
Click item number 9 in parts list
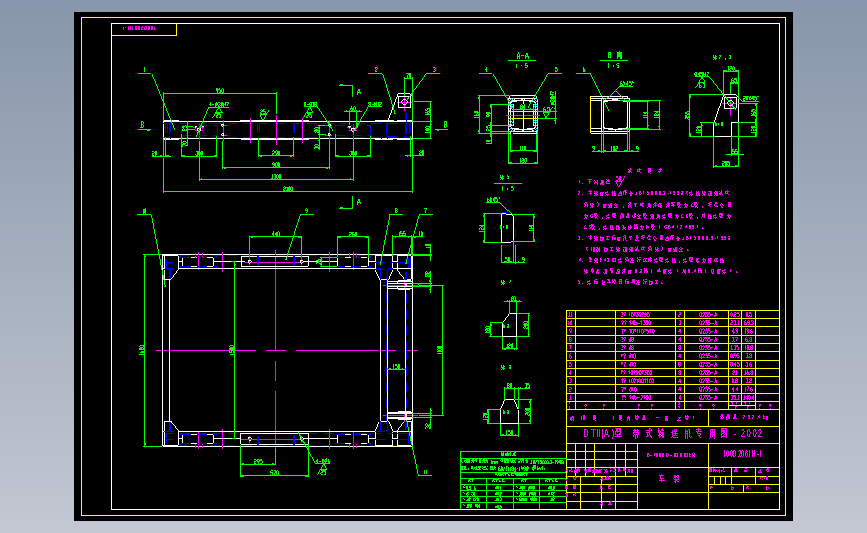click(571, 331)
